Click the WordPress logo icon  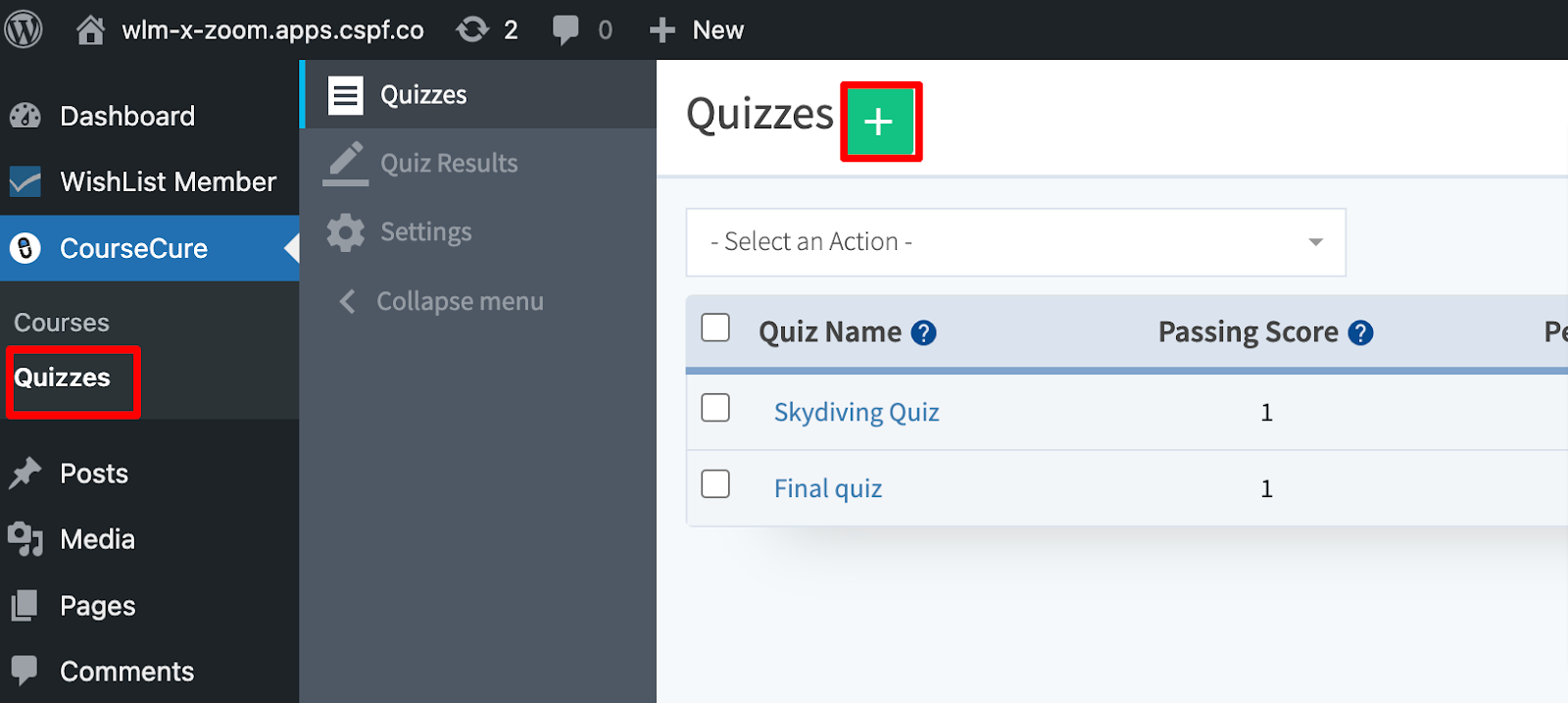pyautogui.click(x=24, y=29)
